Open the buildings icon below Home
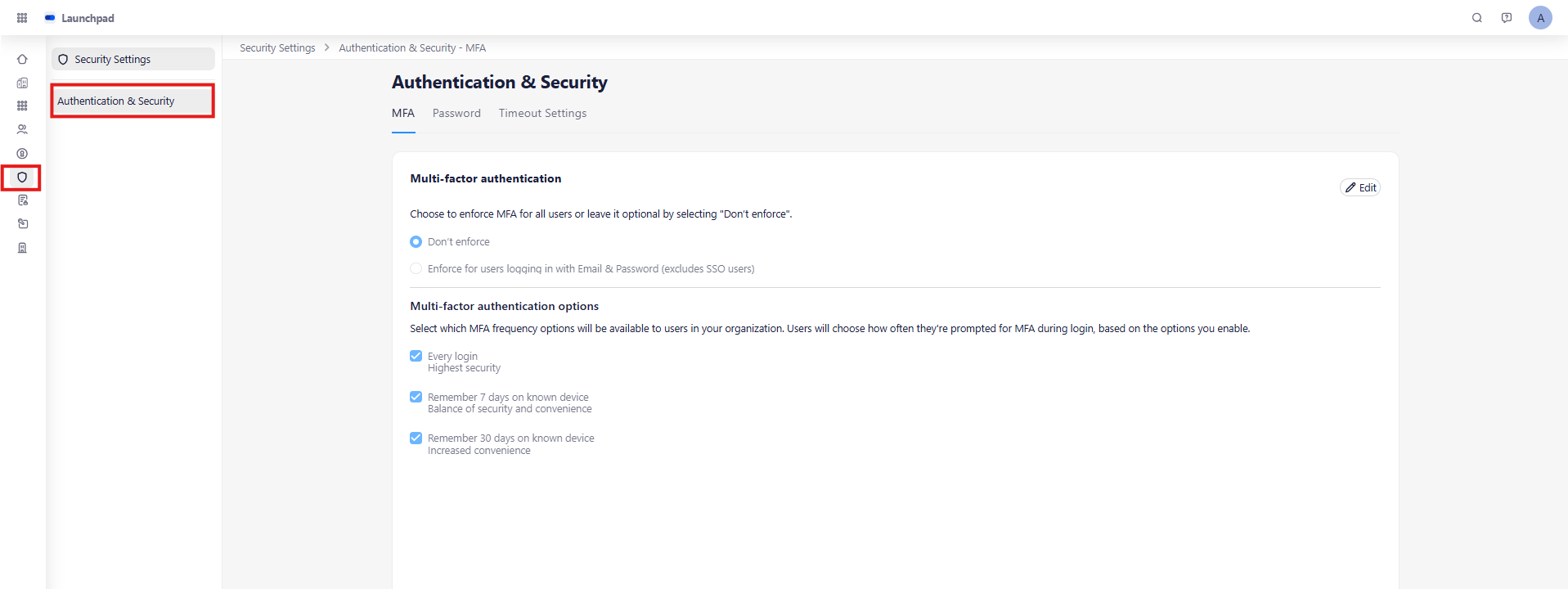Screen dimensions: 1568x589 pos(22,83)
